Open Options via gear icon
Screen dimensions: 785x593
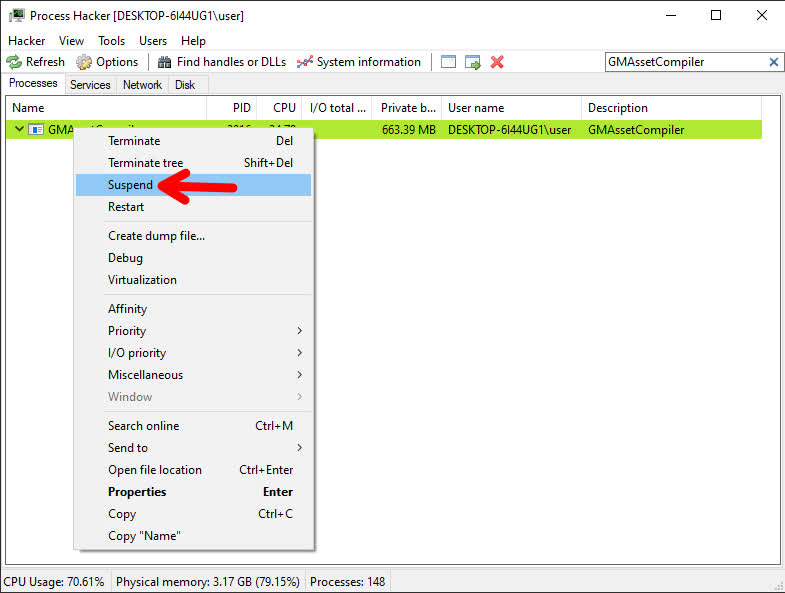click(84, 62)
